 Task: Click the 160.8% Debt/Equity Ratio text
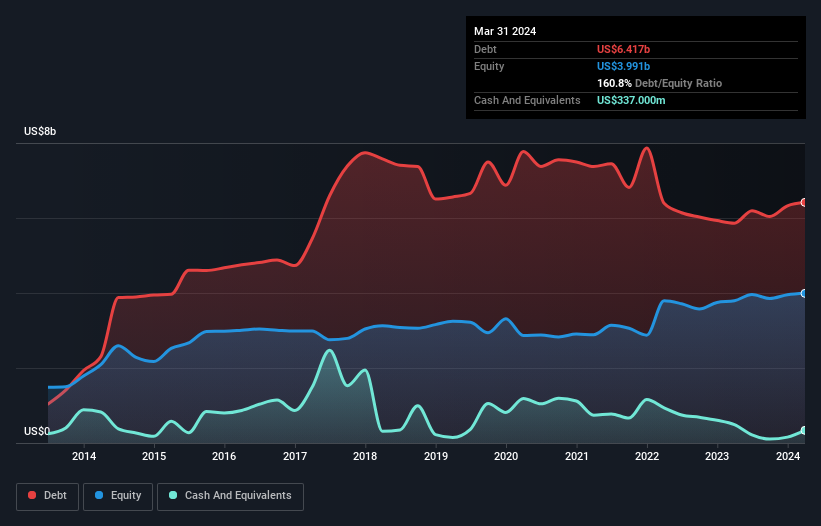659,83
